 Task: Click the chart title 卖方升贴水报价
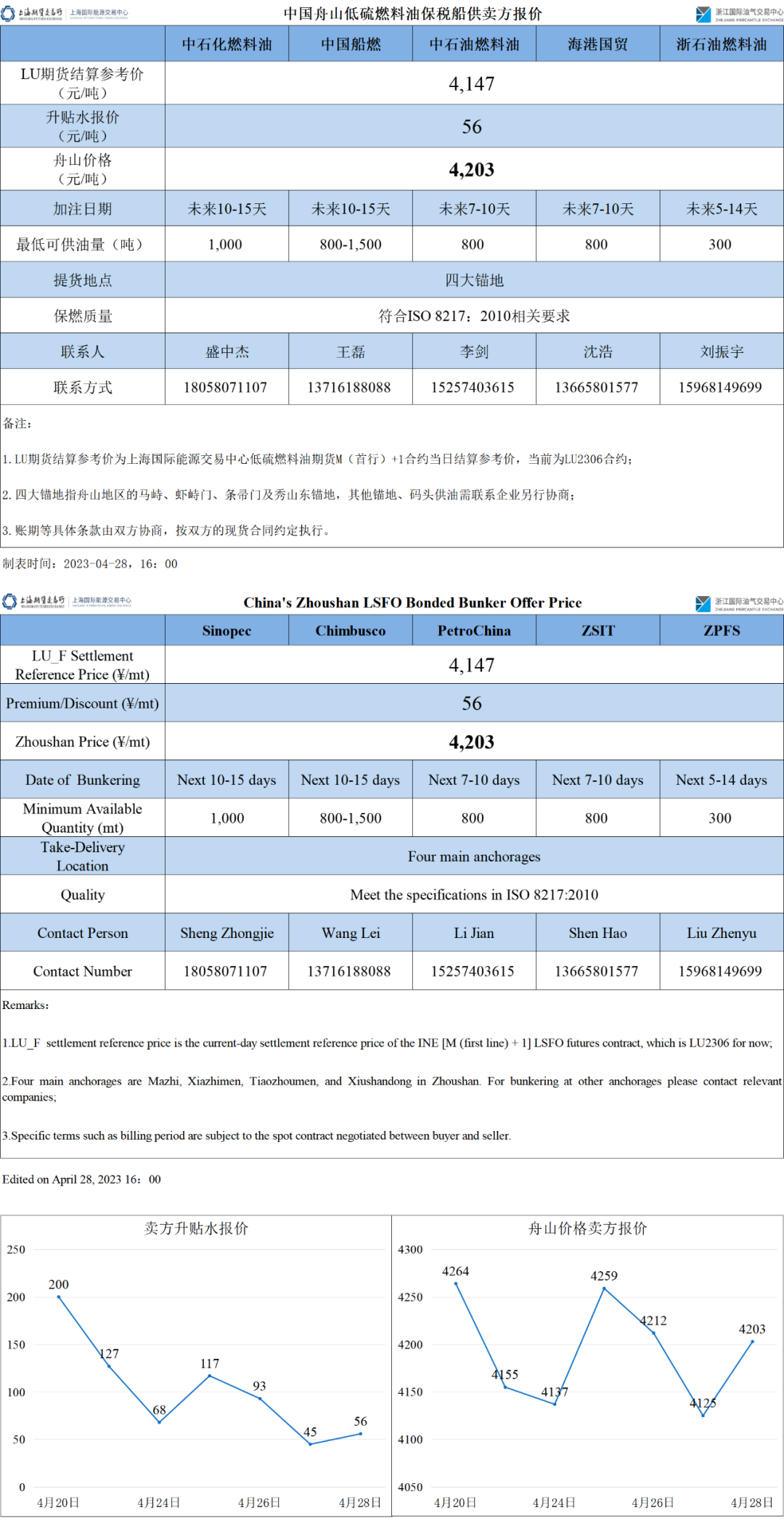[x=196, y=1228]
